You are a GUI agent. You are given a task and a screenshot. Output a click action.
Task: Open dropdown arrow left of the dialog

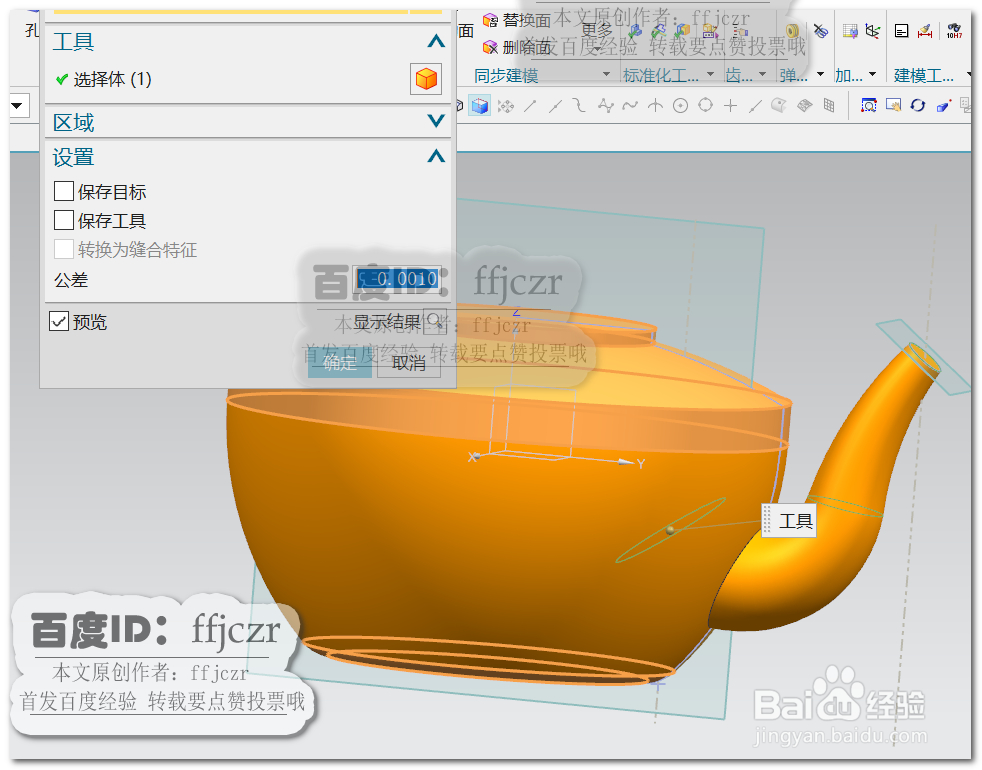(x=17, y=105)
